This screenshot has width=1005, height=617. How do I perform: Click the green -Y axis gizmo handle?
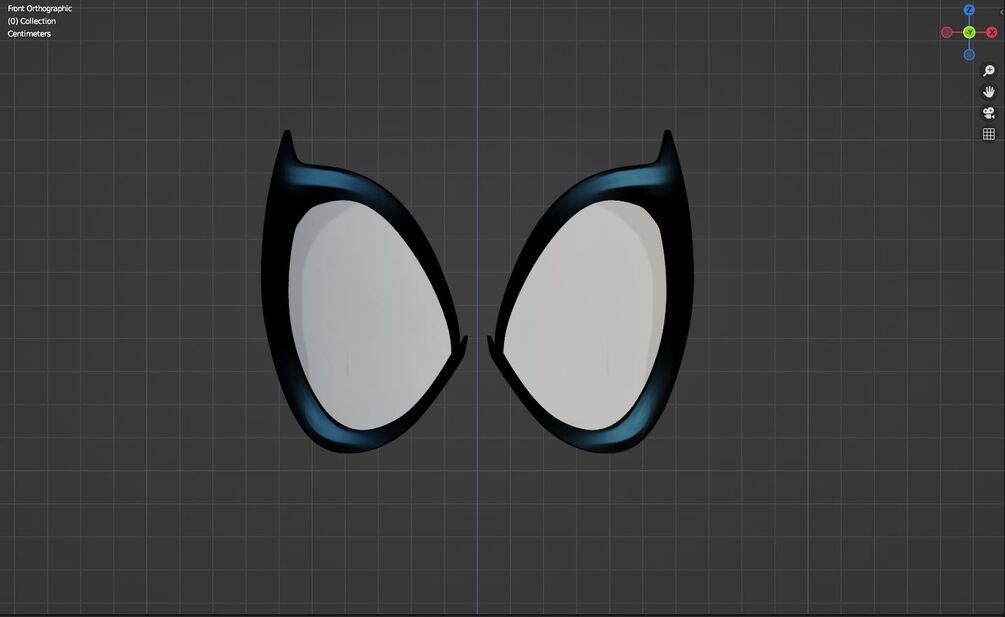[x=969, y=32]
